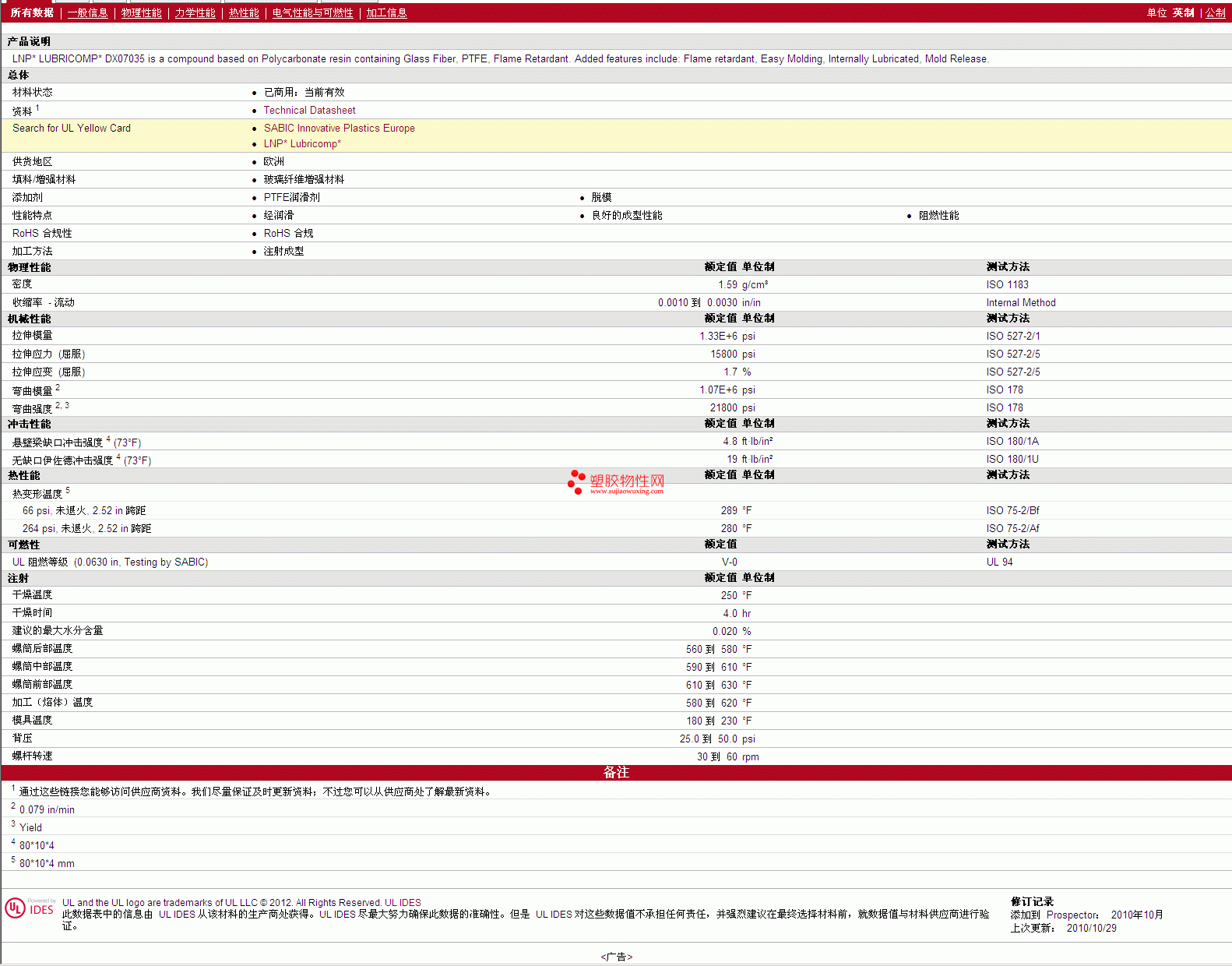Click the last updated date 2010/10/29
The width and height of the screenshot is (1232, 966).
pos(1091,929)
